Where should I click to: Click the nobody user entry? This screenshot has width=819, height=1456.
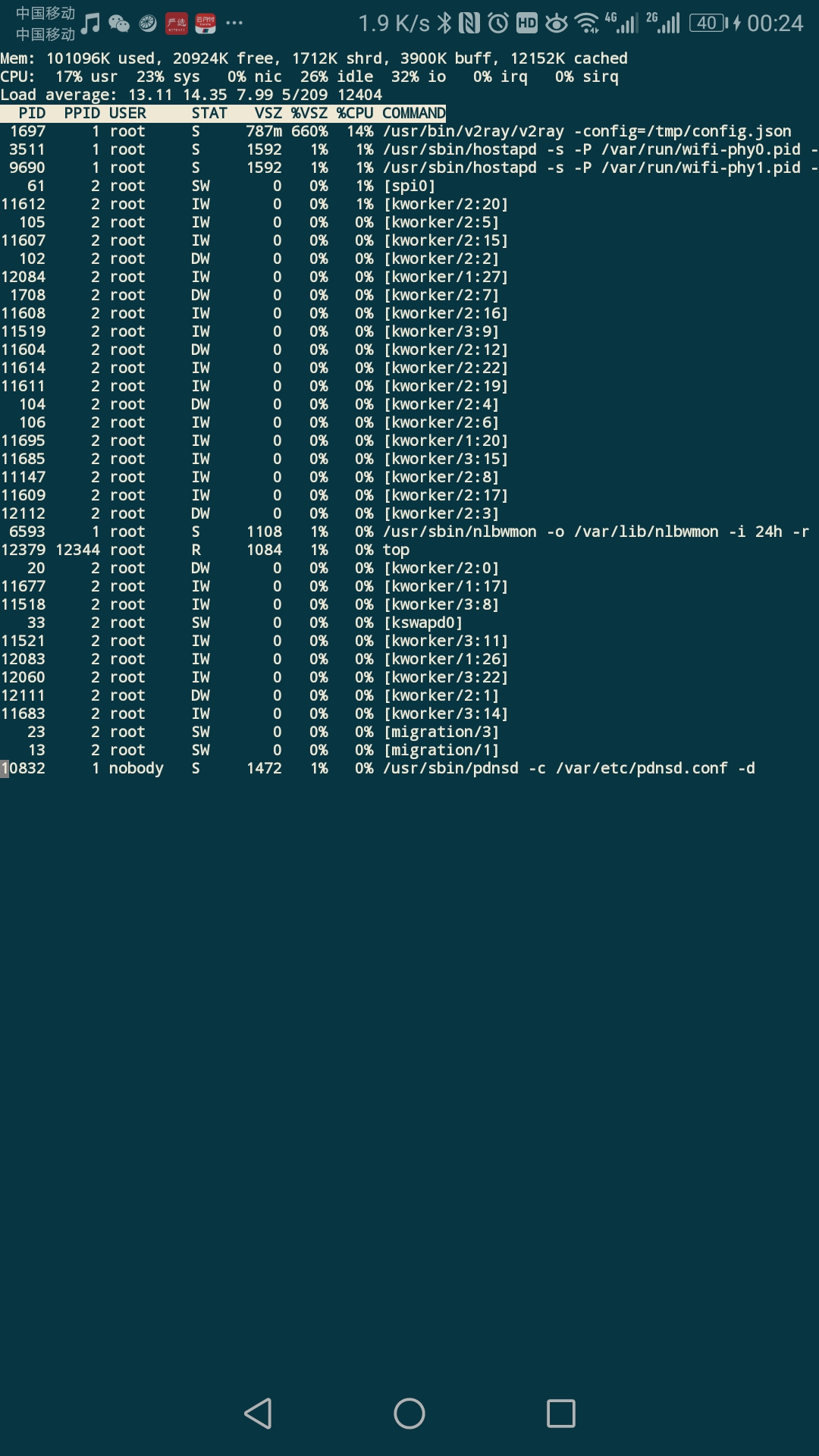pyautogui.click(x=136, y=768)
